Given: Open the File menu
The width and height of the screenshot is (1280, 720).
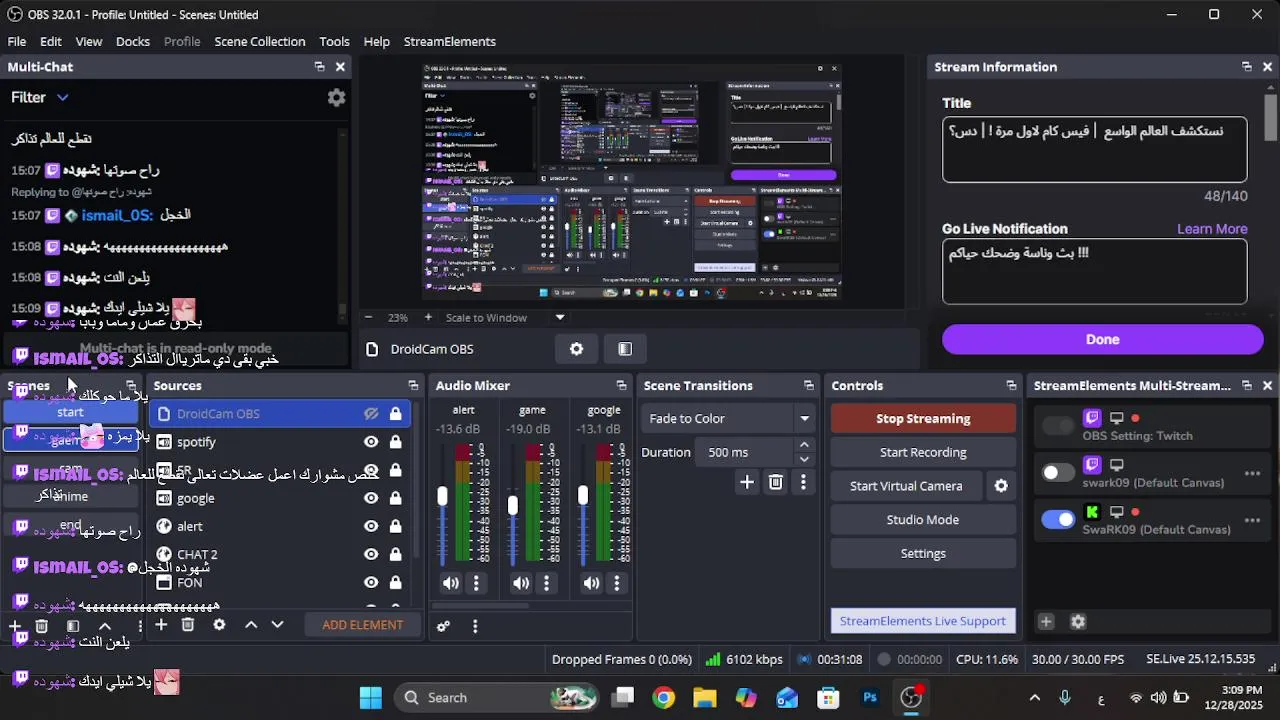Looking at the screenshot, I should (x=17, y=42).
